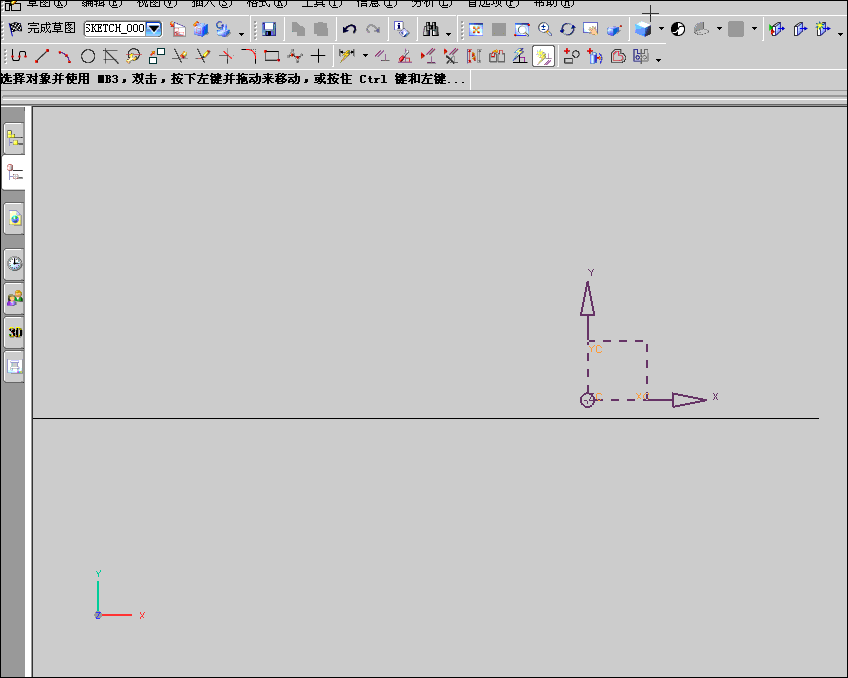The width and height of the screenshot is (848, 678).
Task: Select the purple X axis arrow
Action: [677, 400]
